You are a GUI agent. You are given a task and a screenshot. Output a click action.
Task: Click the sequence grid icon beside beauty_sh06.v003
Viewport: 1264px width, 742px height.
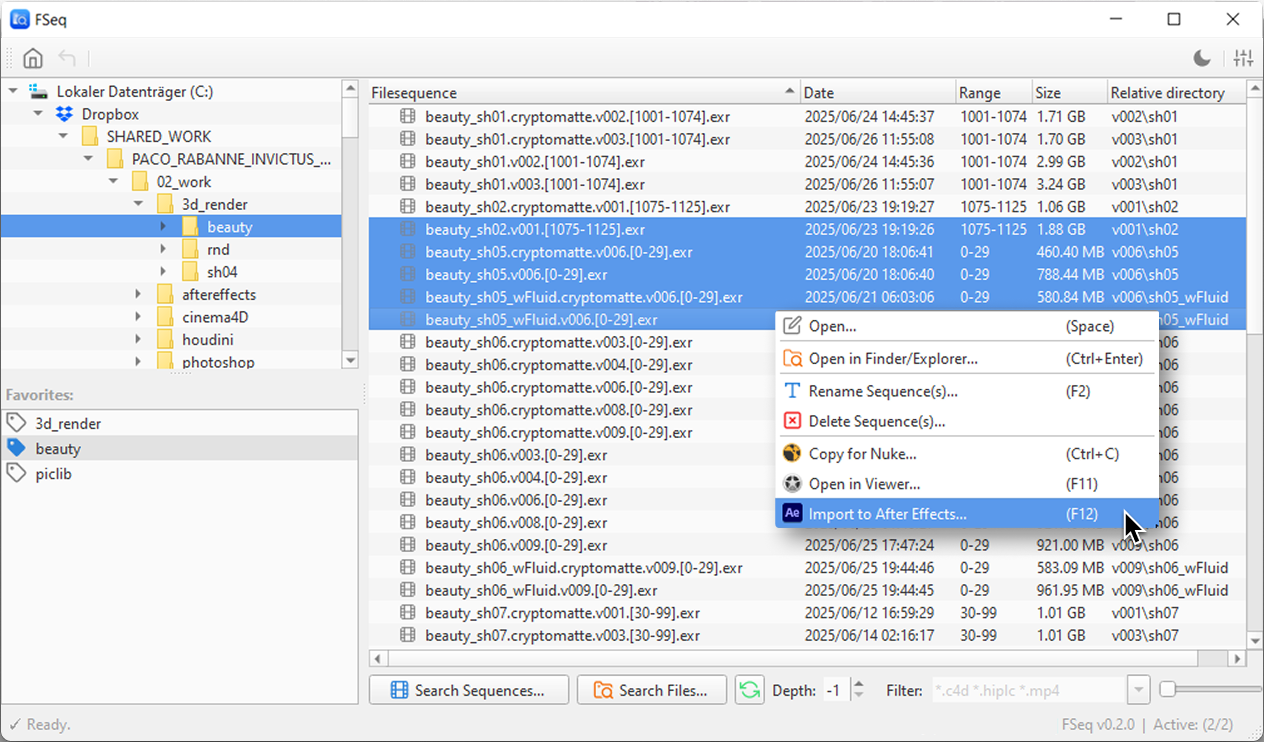point(407,455)
